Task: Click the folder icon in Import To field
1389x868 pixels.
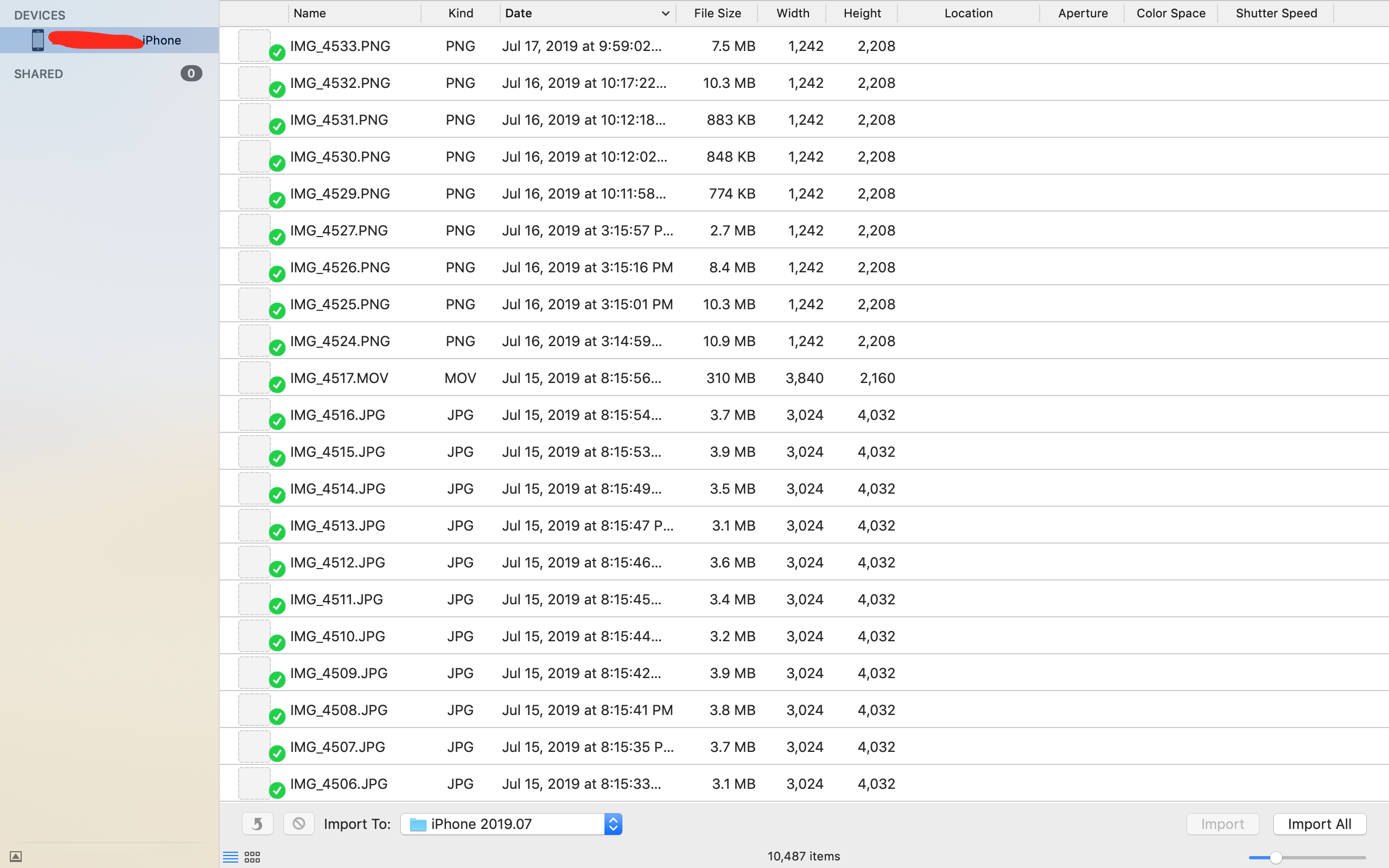Action: [x=418, y=825]
